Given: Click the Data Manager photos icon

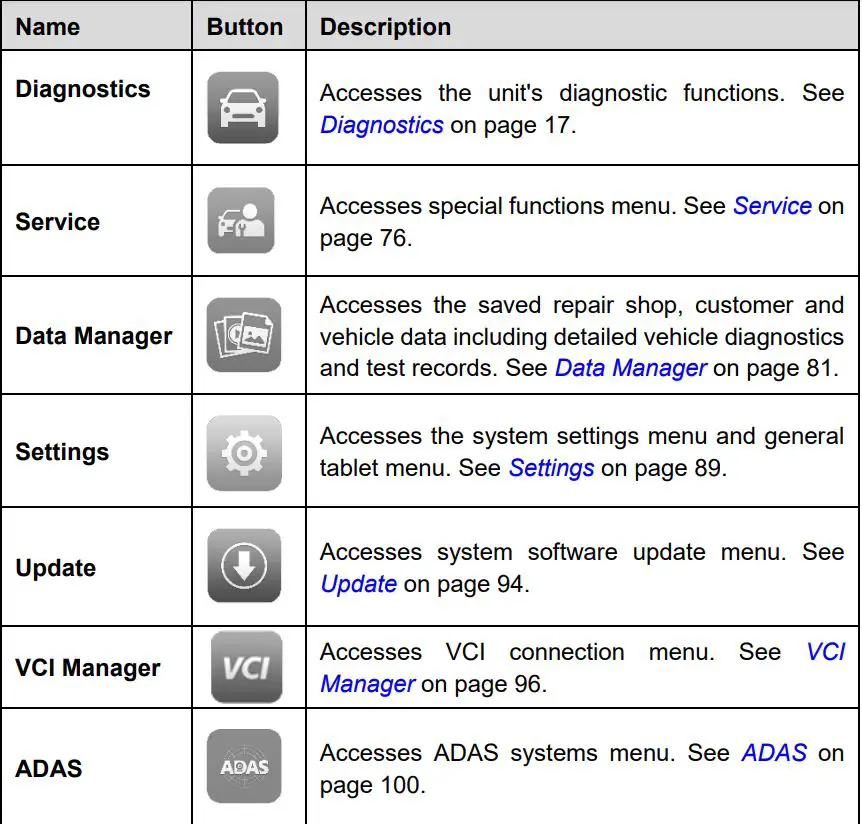Looking at the screenshot, I should (244, 335).
